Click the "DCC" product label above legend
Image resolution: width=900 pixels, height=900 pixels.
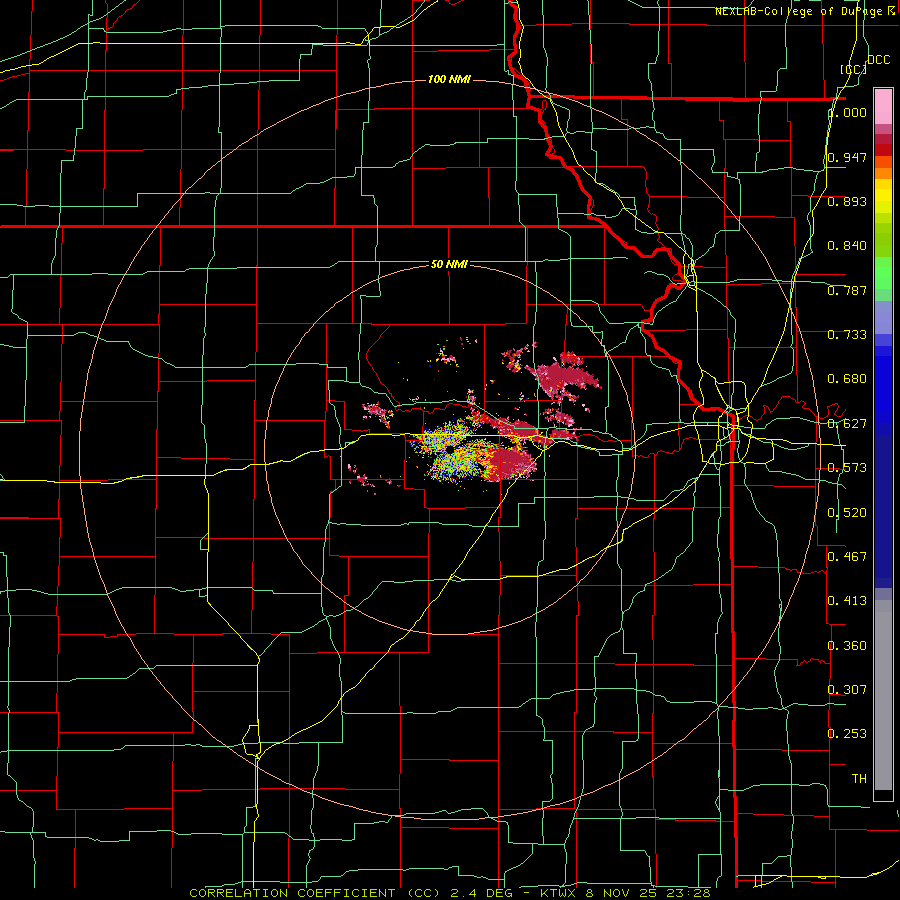pyautogui.click(x=878, y=59)
